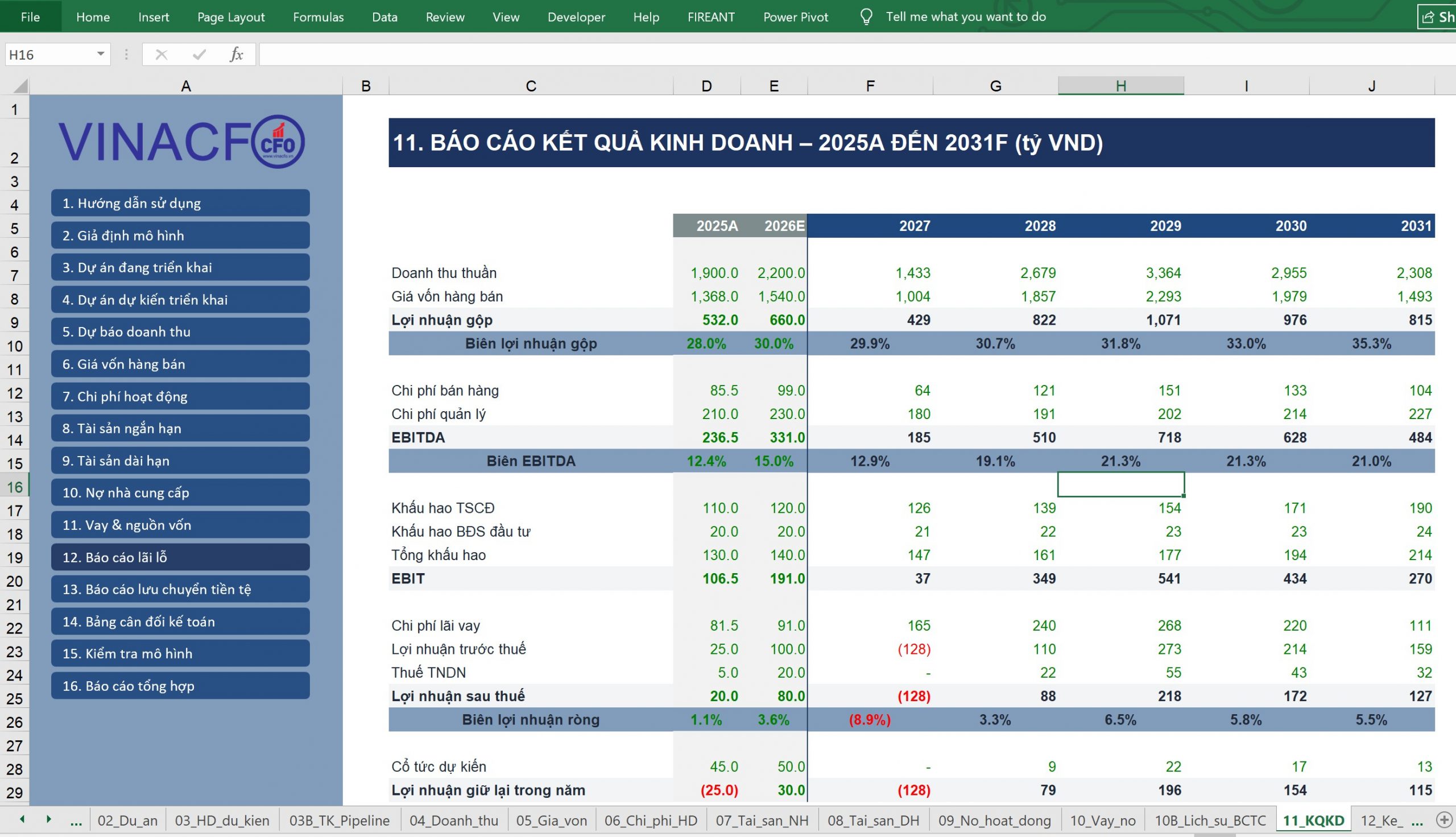Go to '10. Nợ nhà cung cấp'
Image resolution: width=1456 pixels, height=837 pixels.
(180, 492)
